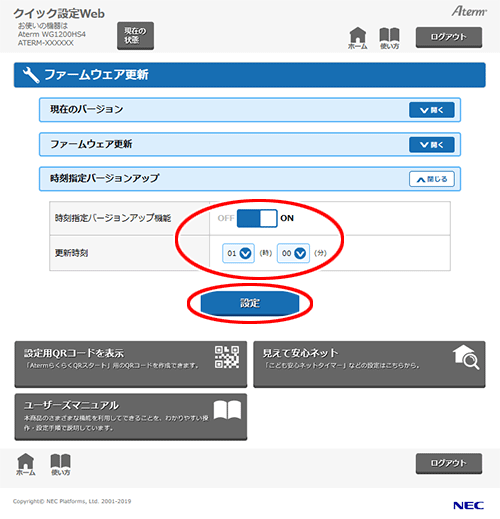The height and width of the screenshot is (519, 500).
Task: Open the 設定用QRコードを表示 panel
Action: [x=131, y=364]
